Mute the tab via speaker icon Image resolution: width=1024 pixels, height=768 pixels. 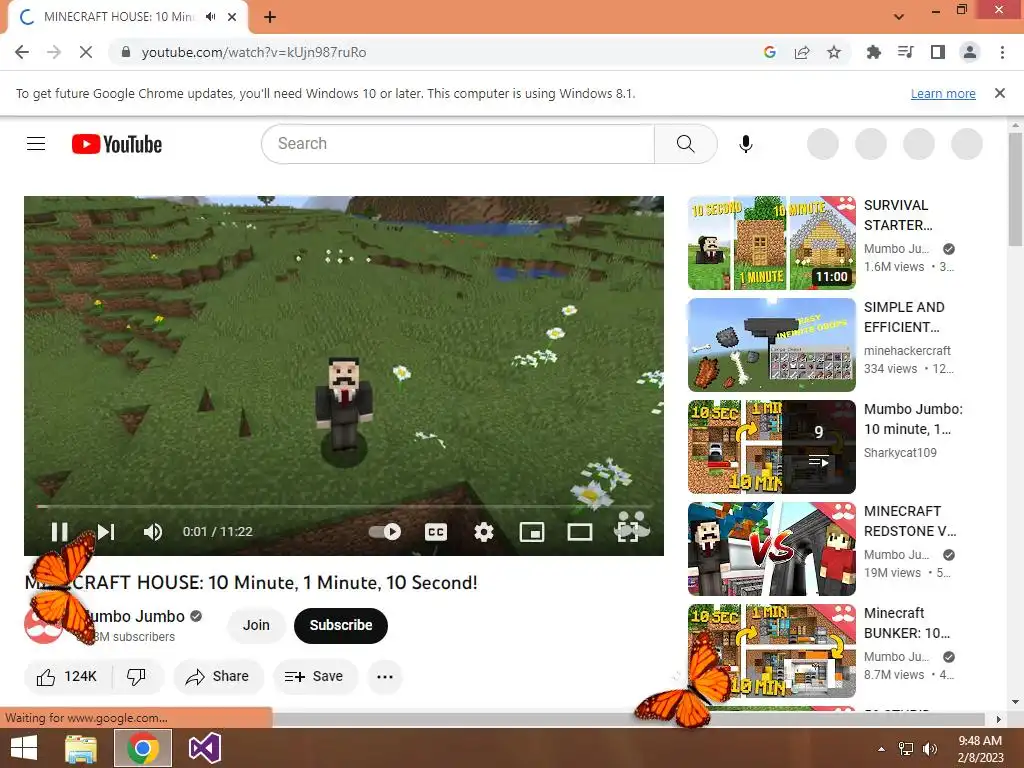210,17
